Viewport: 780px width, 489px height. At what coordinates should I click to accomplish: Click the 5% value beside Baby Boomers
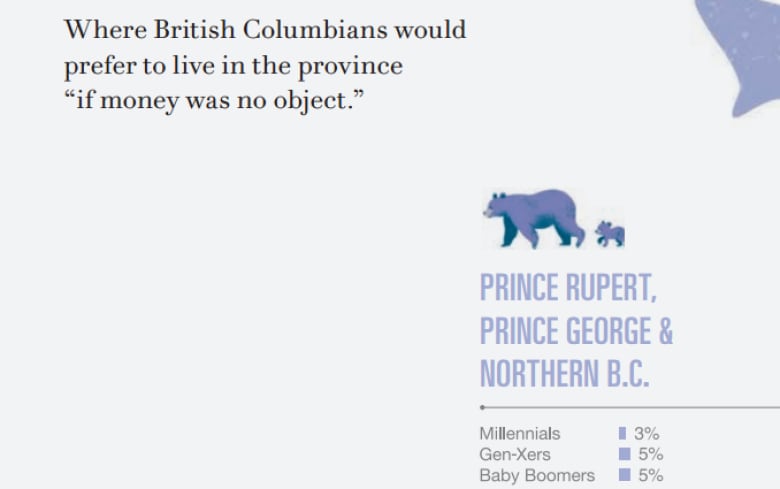(651, 475)
